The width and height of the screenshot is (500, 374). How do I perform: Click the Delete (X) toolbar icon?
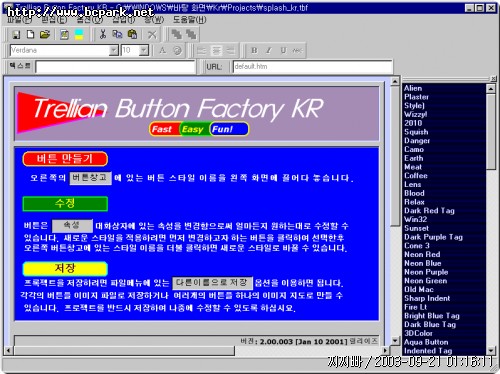click(152, 35)
